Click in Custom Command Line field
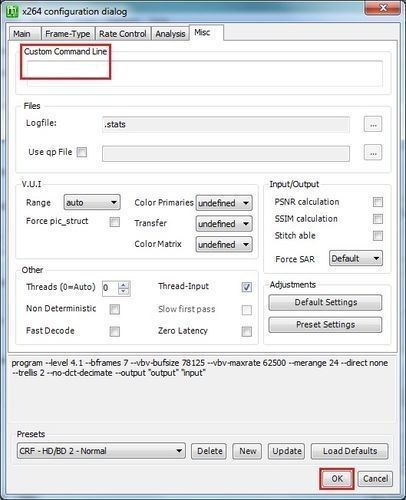406x500 pixels. pyautogui.click(x=205, y=74)
